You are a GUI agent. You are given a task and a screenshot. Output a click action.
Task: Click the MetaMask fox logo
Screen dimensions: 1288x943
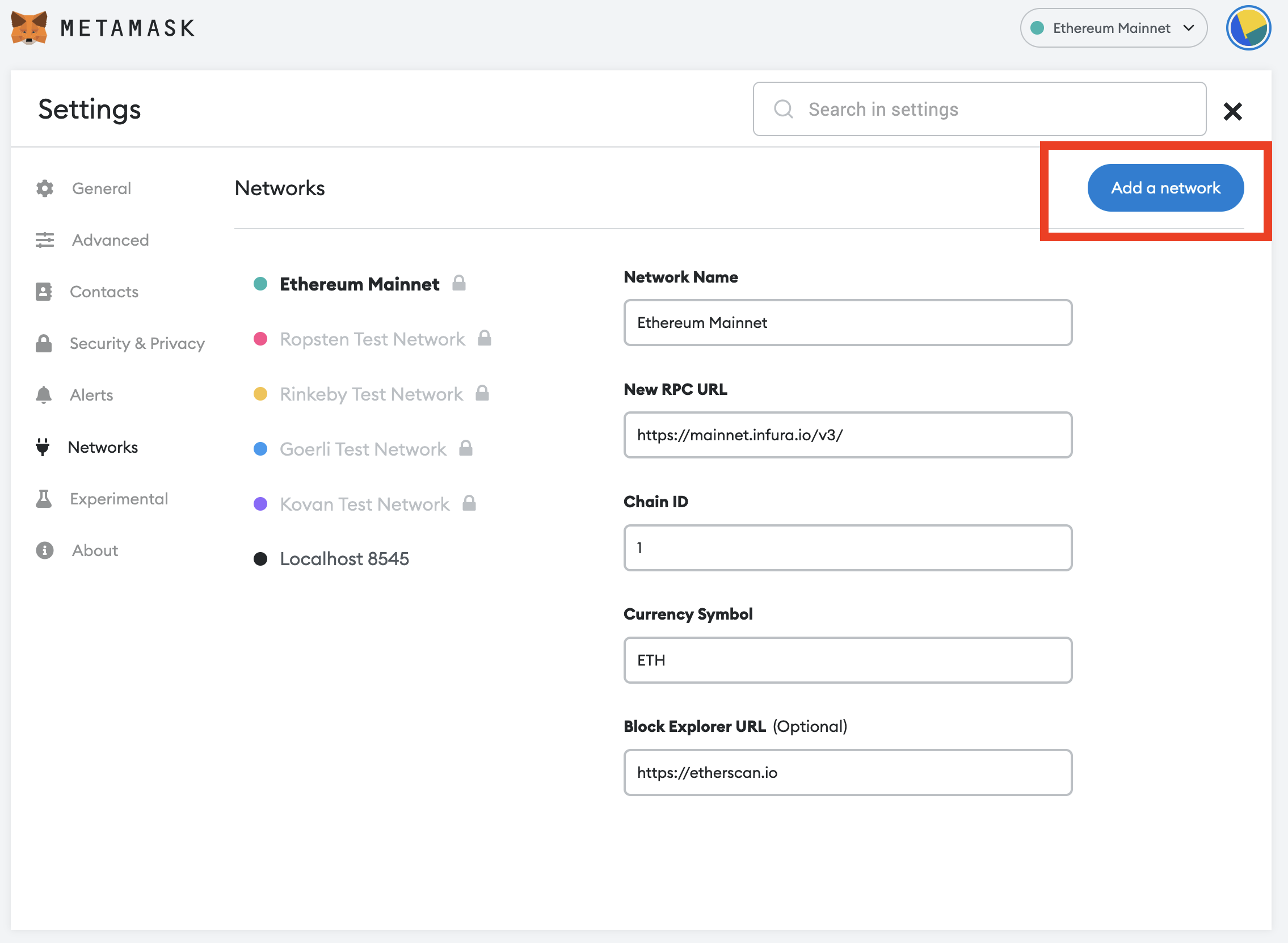[29, 27]
